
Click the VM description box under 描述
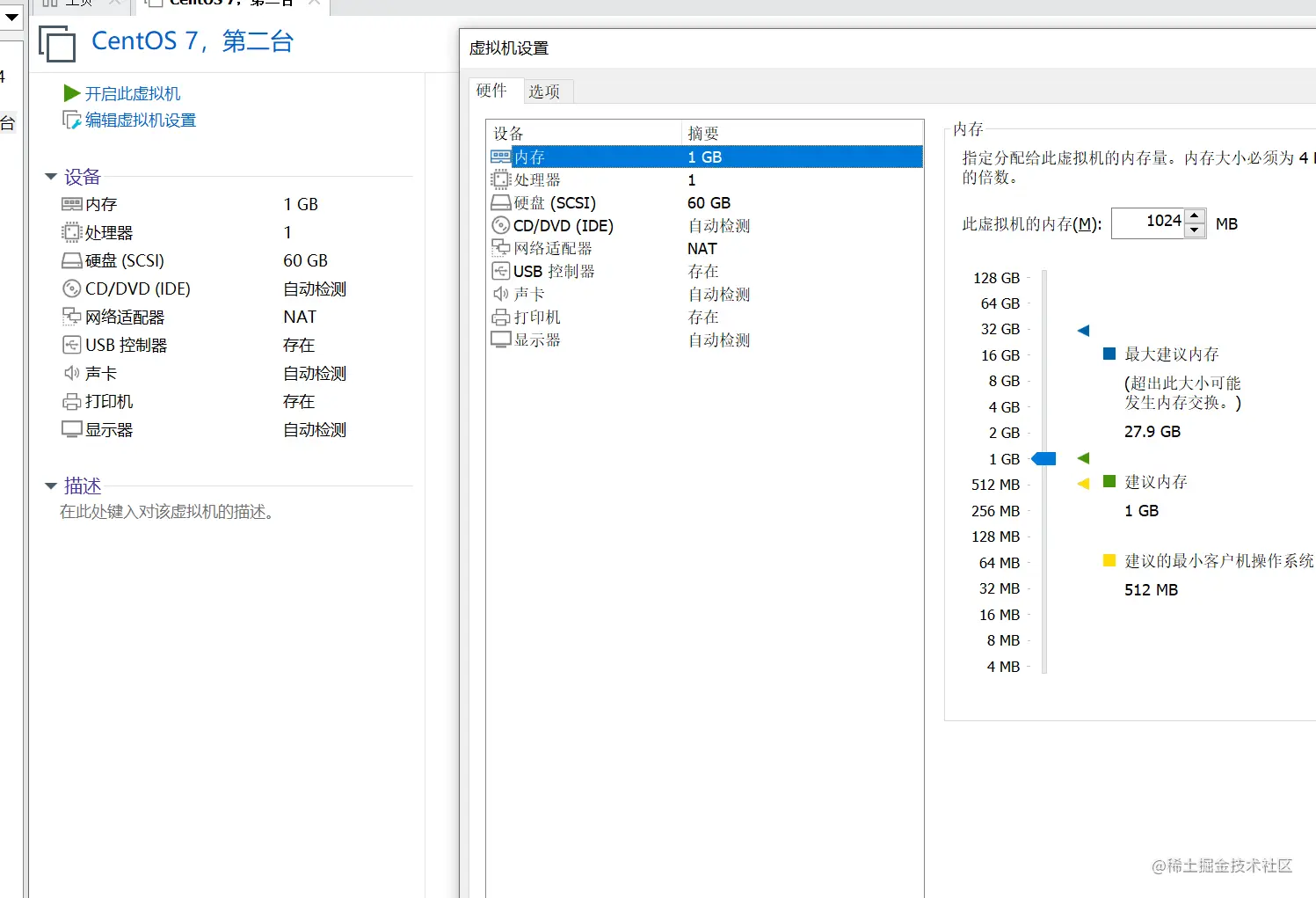click(x=167, y=512)
